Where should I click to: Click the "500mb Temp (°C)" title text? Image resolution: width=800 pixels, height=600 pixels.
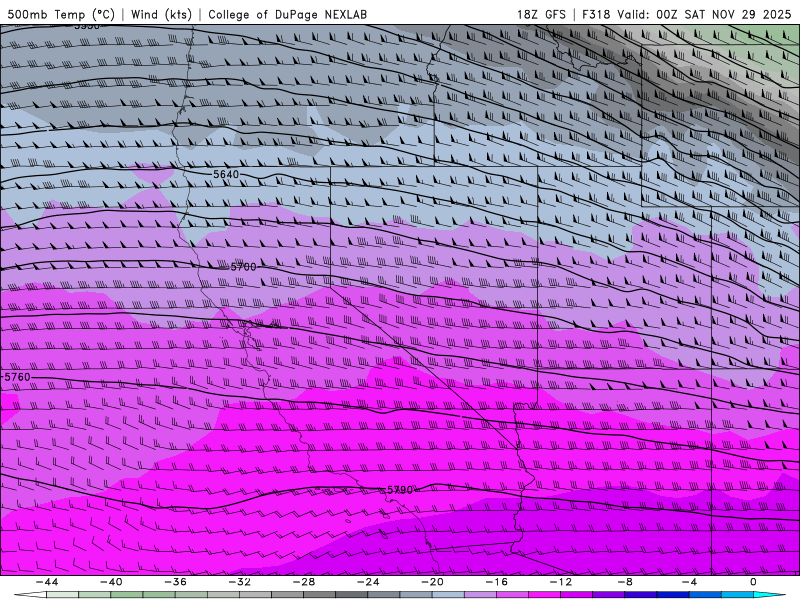tap(61, 14)
